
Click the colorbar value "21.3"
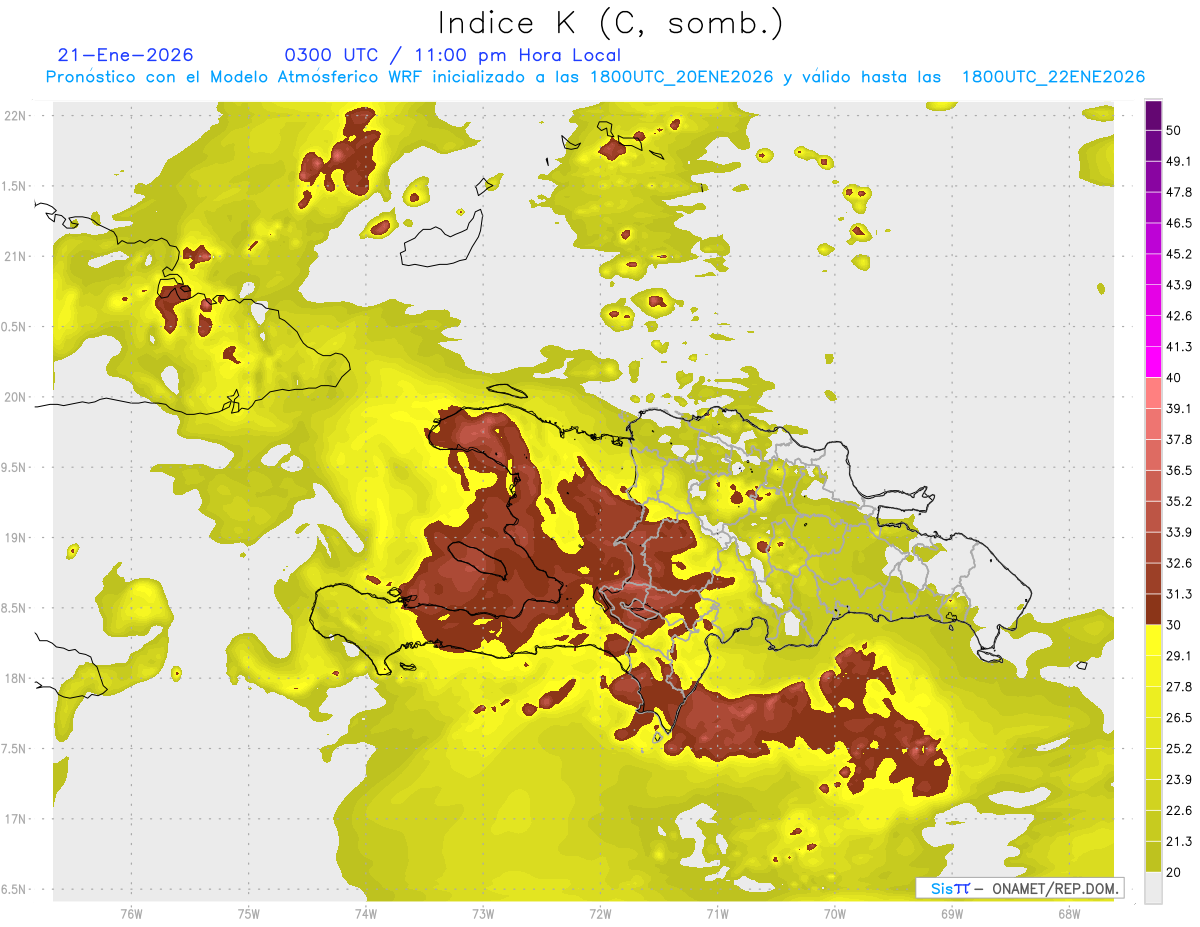click(1180, 841)
